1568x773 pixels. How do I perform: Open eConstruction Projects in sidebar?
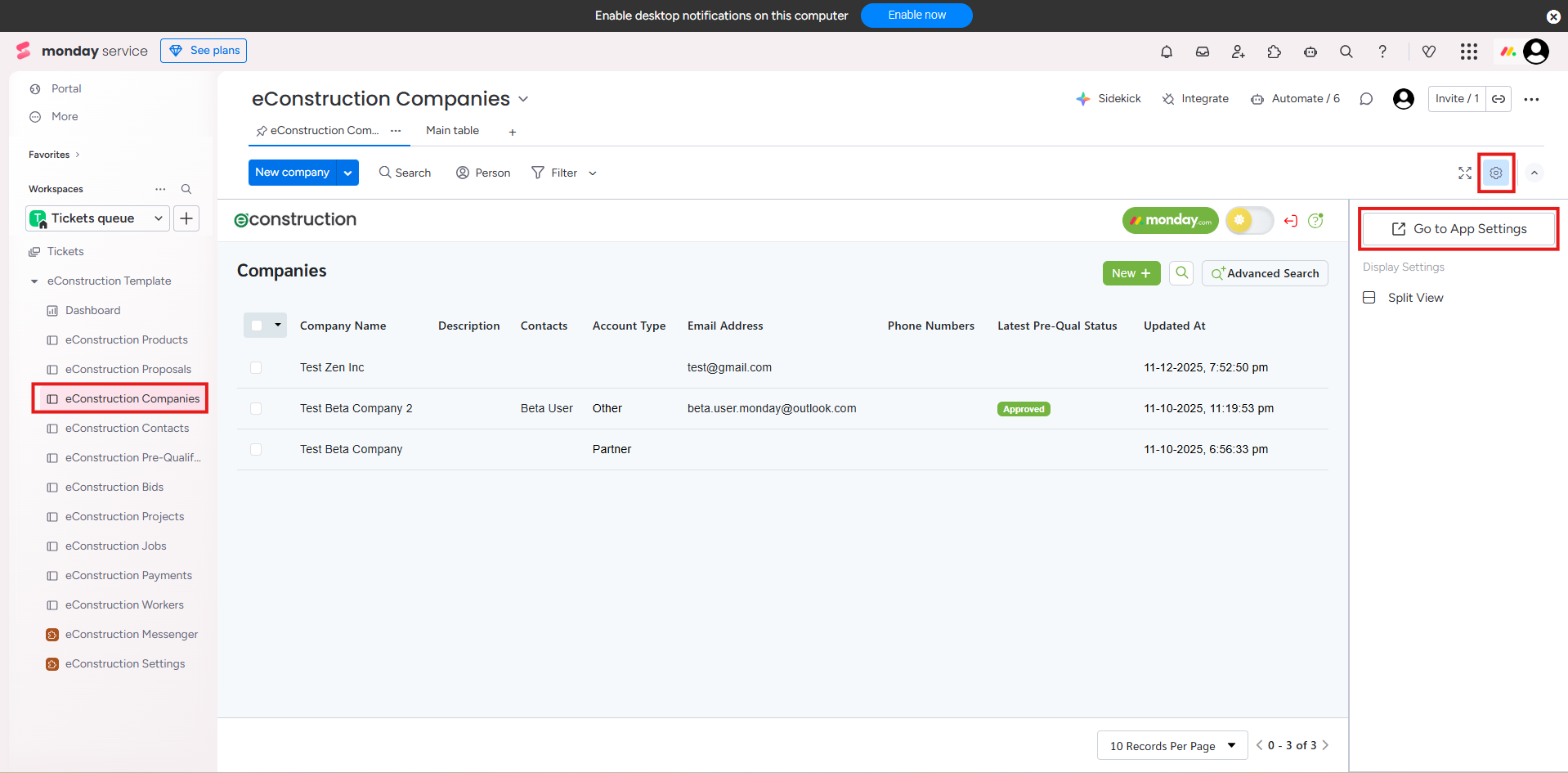tap(124, 516)
